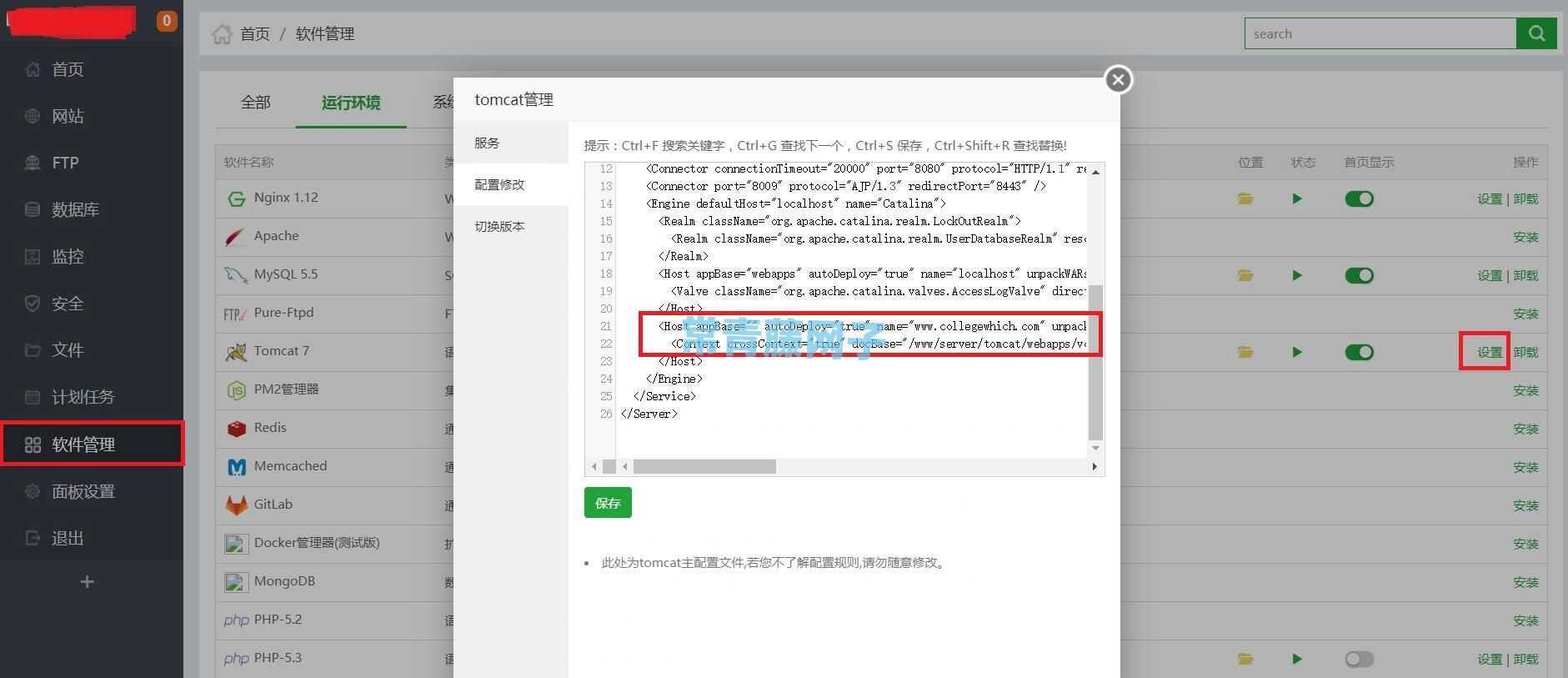1568x678 pixels.
Task: Enable PHP-5.3 home page display switch
Action: (x=1359, y=659)
